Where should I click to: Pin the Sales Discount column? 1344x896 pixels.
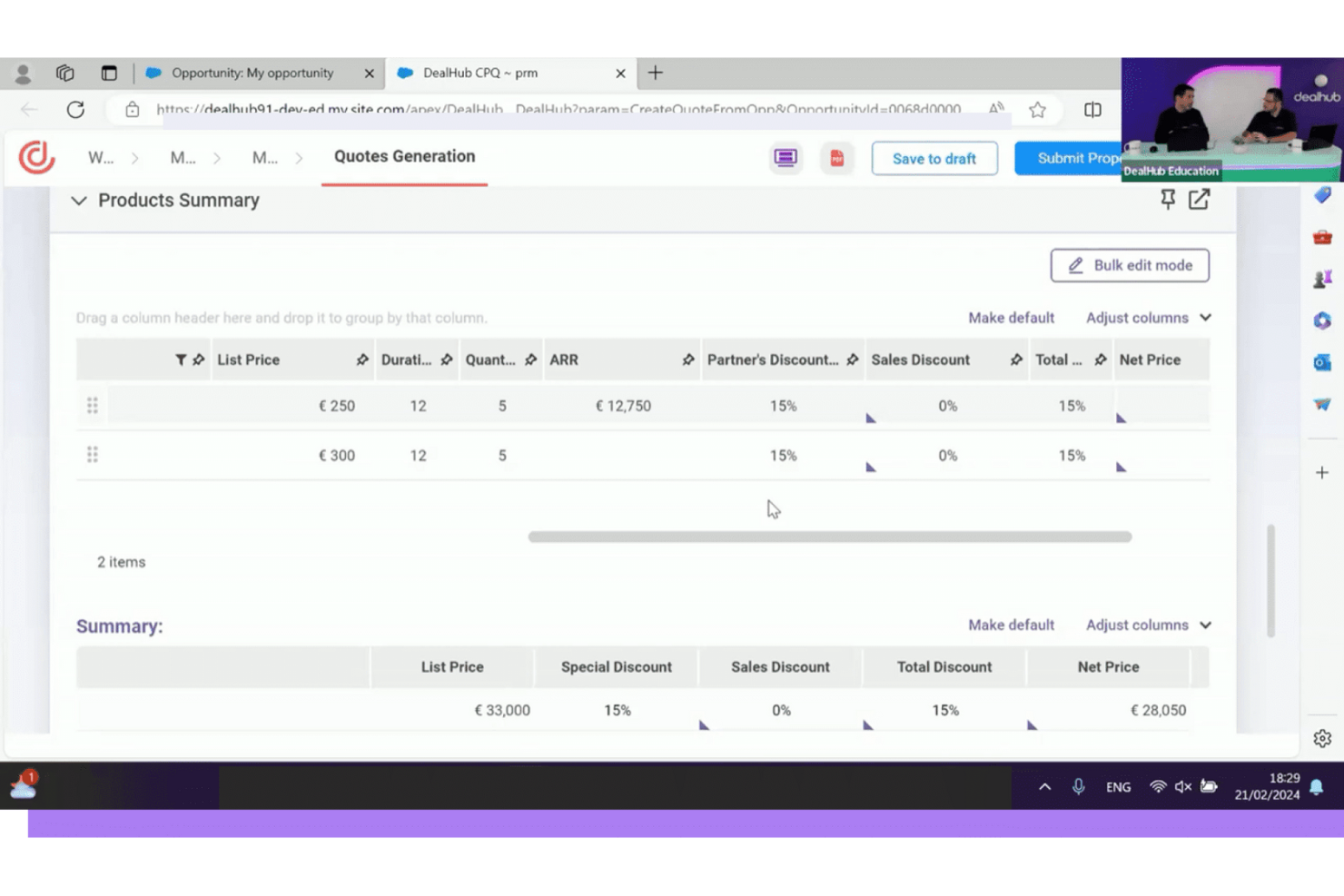pyautogui.click(x=1016, y=360)
